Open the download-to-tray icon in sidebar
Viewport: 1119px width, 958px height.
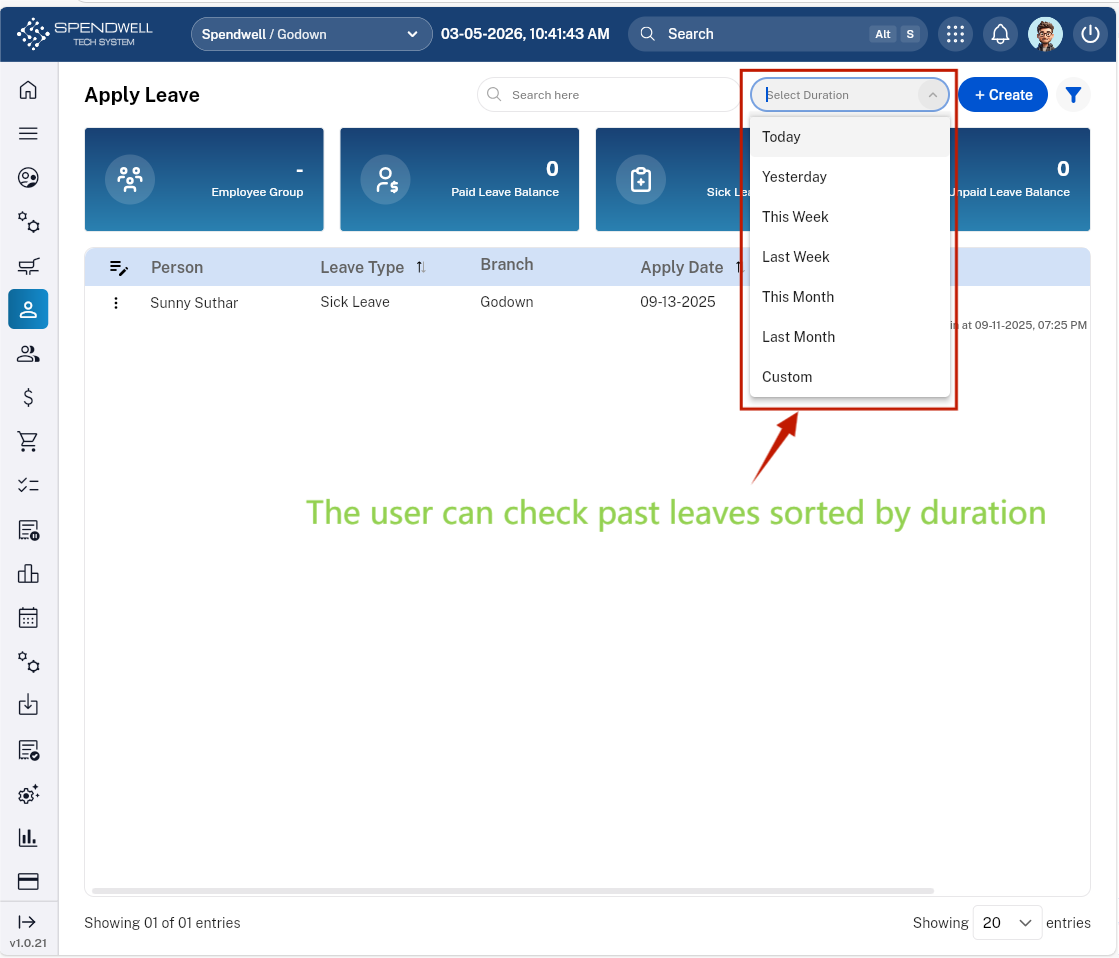(28, 705)
